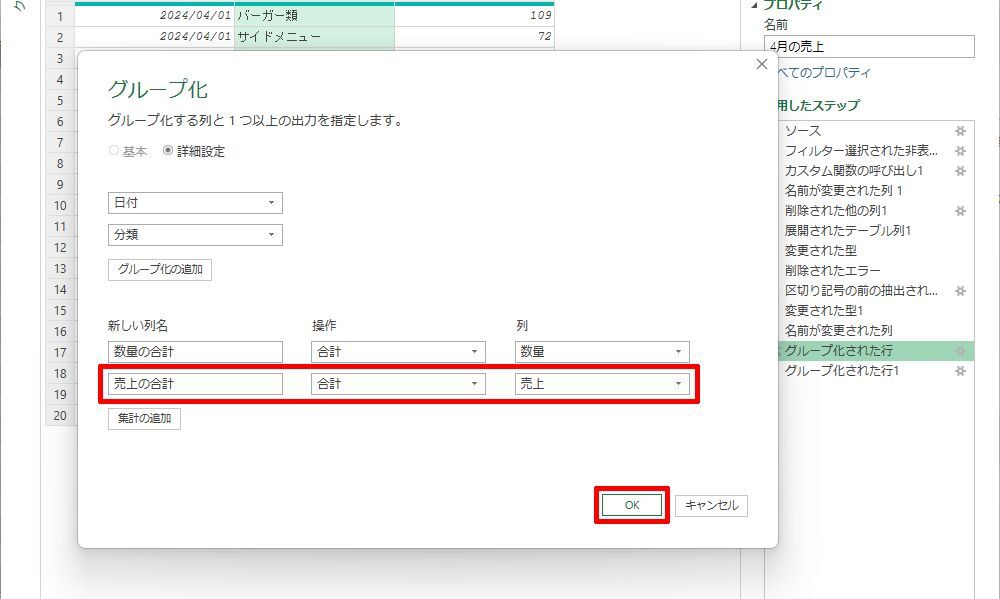The image size is (1000, 599).
Task: Open gear settings for 区切り記号の前の抽出 step
Action: (x=960, y=291)
